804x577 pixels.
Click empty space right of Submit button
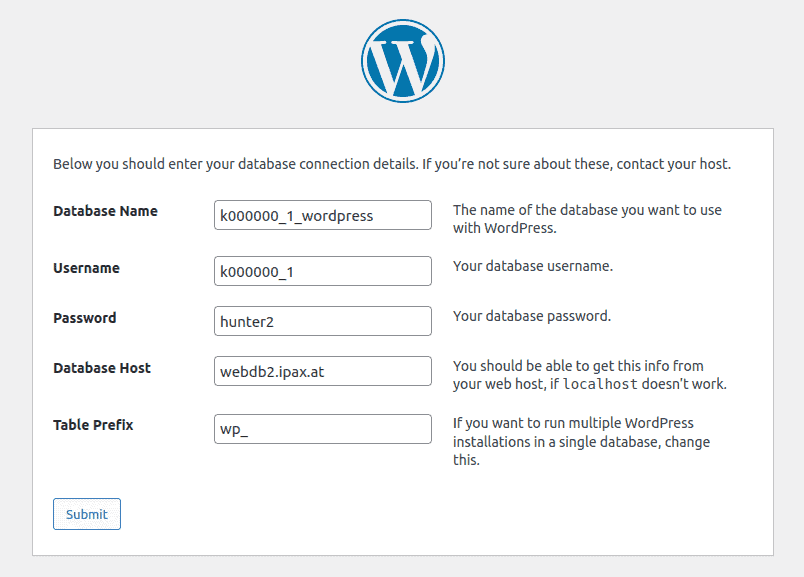(x=400, y=514)
